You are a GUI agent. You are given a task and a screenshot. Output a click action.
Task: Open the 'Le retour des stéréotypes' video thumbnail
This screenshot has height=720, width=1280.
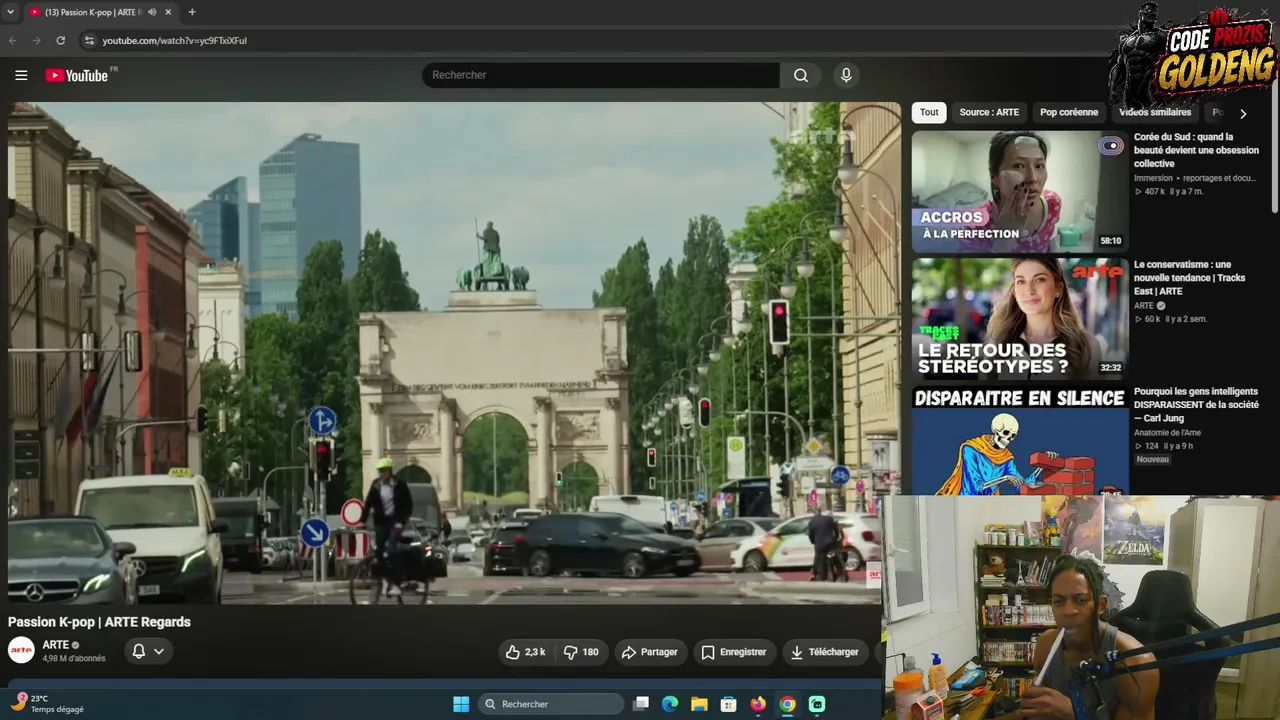coord(1019,319)
